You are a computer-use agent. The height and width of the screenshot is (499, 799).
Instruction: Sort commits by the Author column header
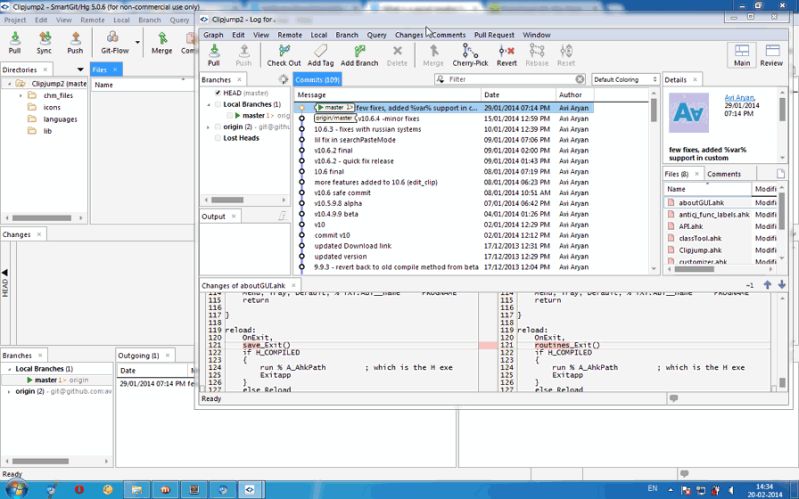[x=575, y=95]
